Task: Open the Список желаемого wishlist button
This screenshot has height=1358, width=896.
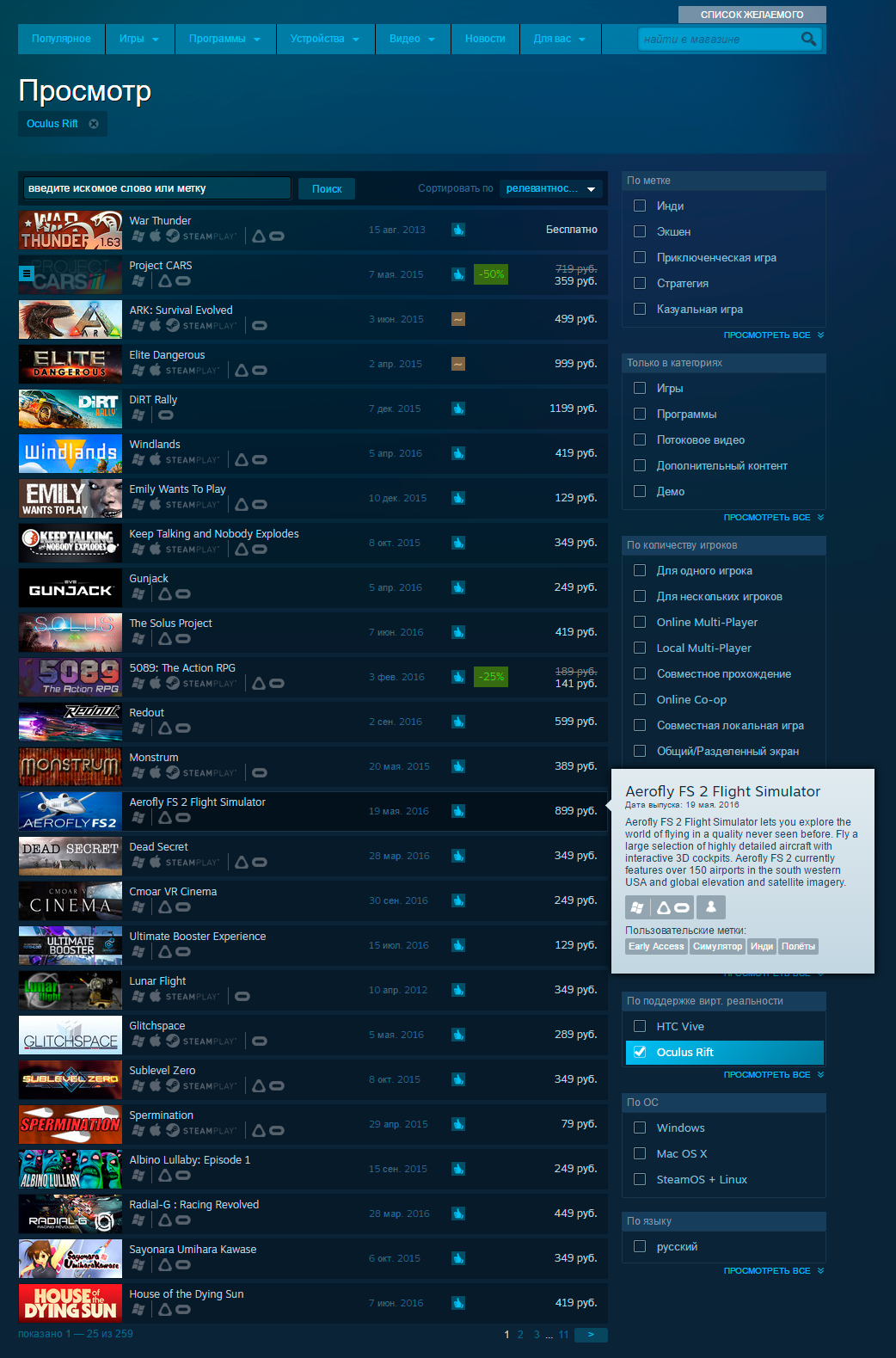Action: [752, 15]
